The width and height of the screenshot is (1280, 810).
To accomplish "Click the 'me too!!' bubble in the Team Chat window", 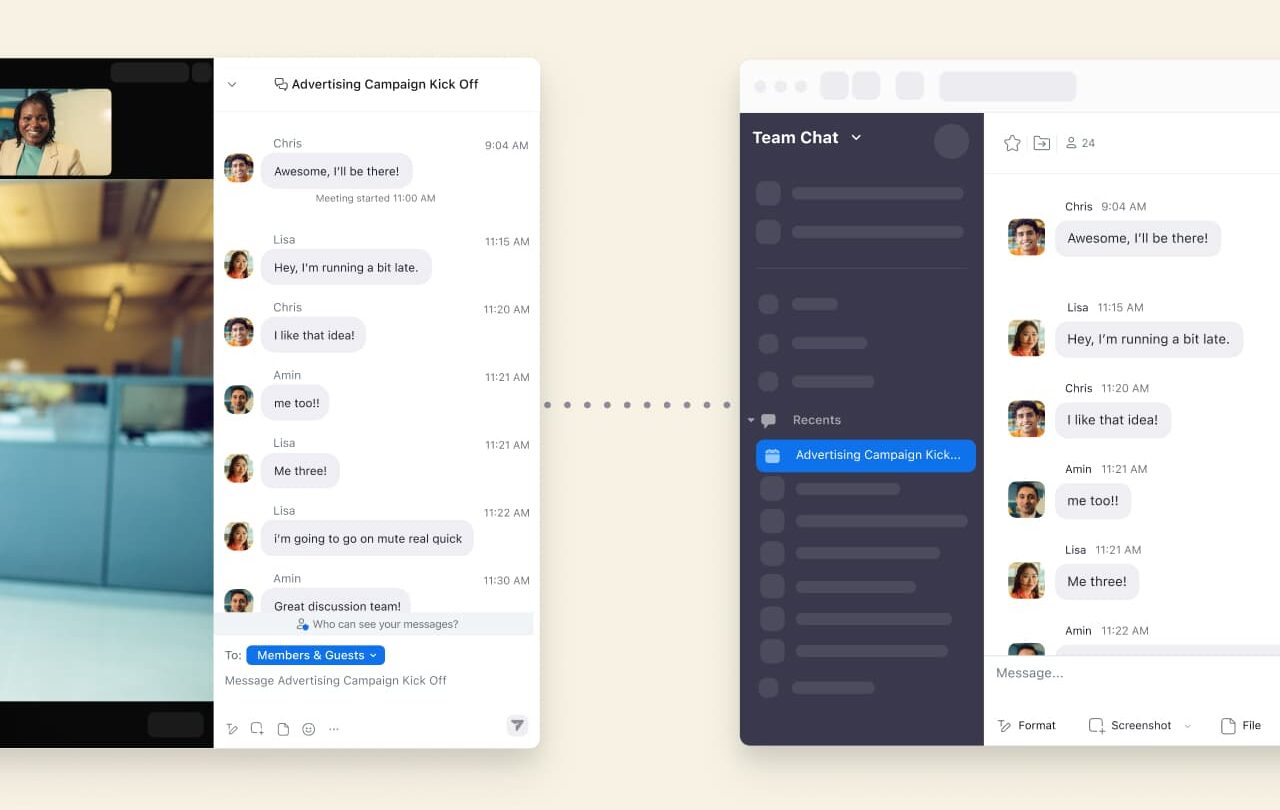I will click(x=1093, y=501).
